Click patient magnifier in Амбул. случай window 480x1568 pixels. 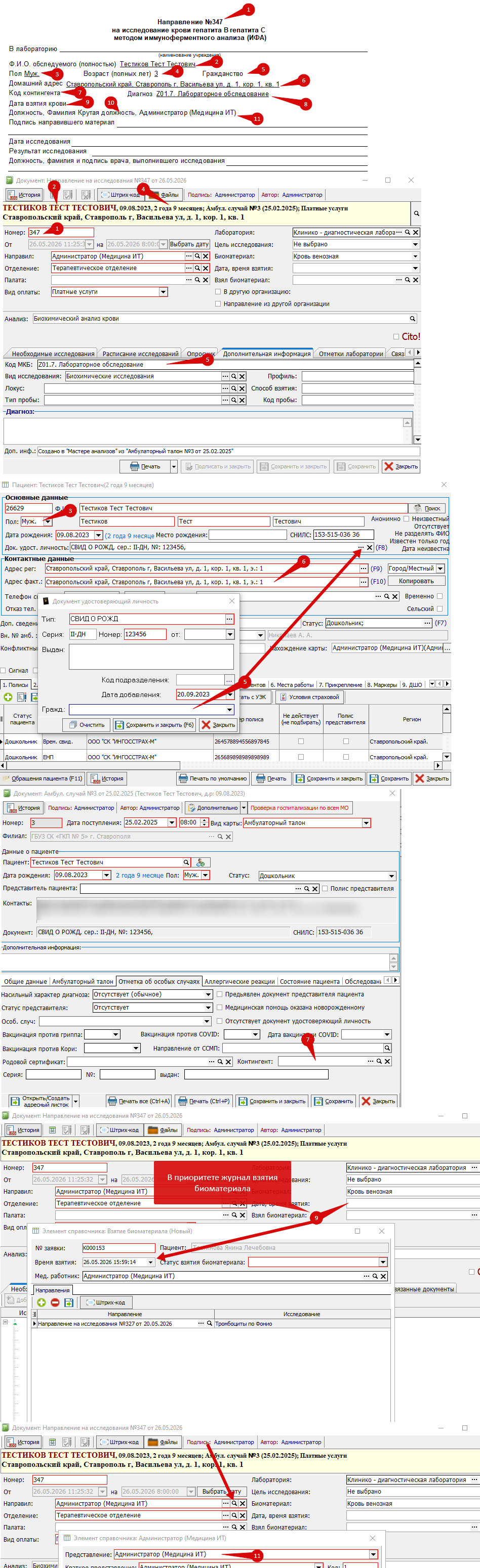(186, 862)
